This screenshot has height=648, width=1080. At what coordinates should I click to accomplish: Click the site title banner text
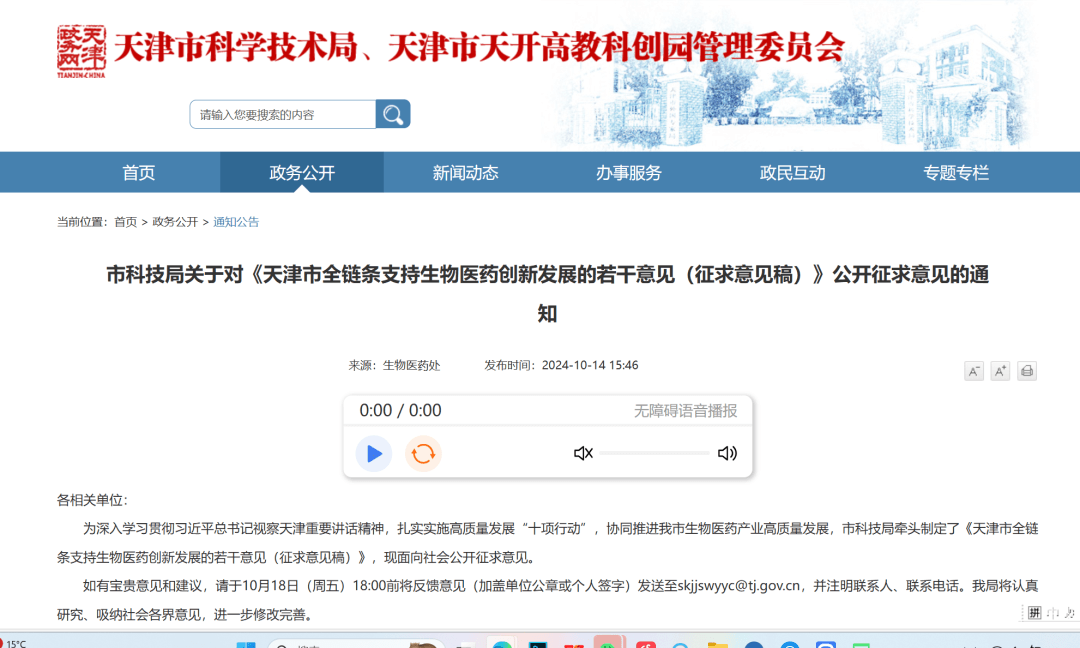[x=479, y=48]
